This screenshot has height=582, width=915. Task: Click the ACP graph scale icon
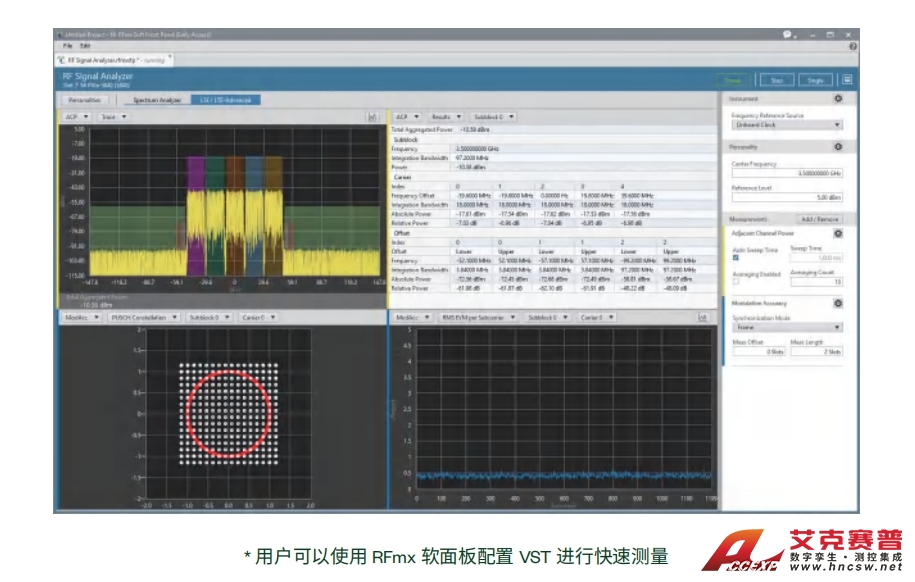372,117
